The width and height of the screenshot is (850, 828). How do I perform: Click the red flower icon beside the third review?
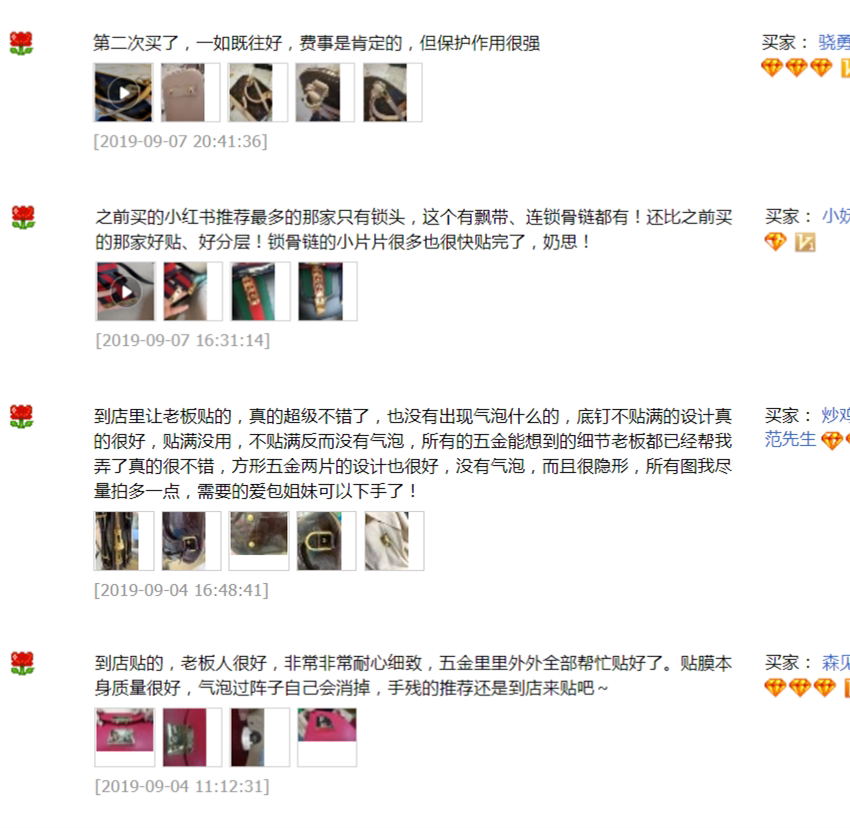[x=22, y=416]
